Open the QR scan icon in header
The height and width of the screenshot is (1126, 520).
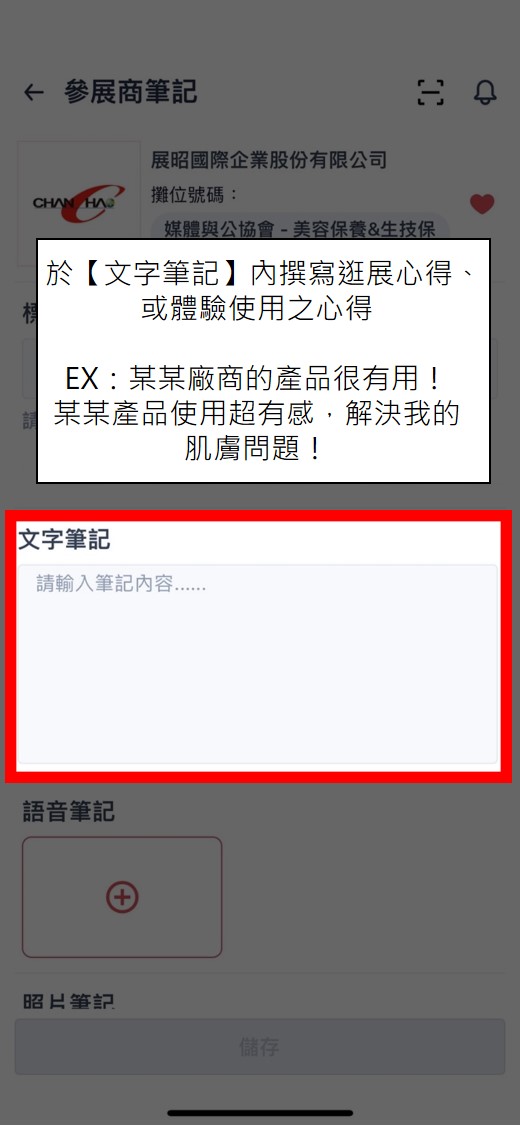click(x=430, y=93)
